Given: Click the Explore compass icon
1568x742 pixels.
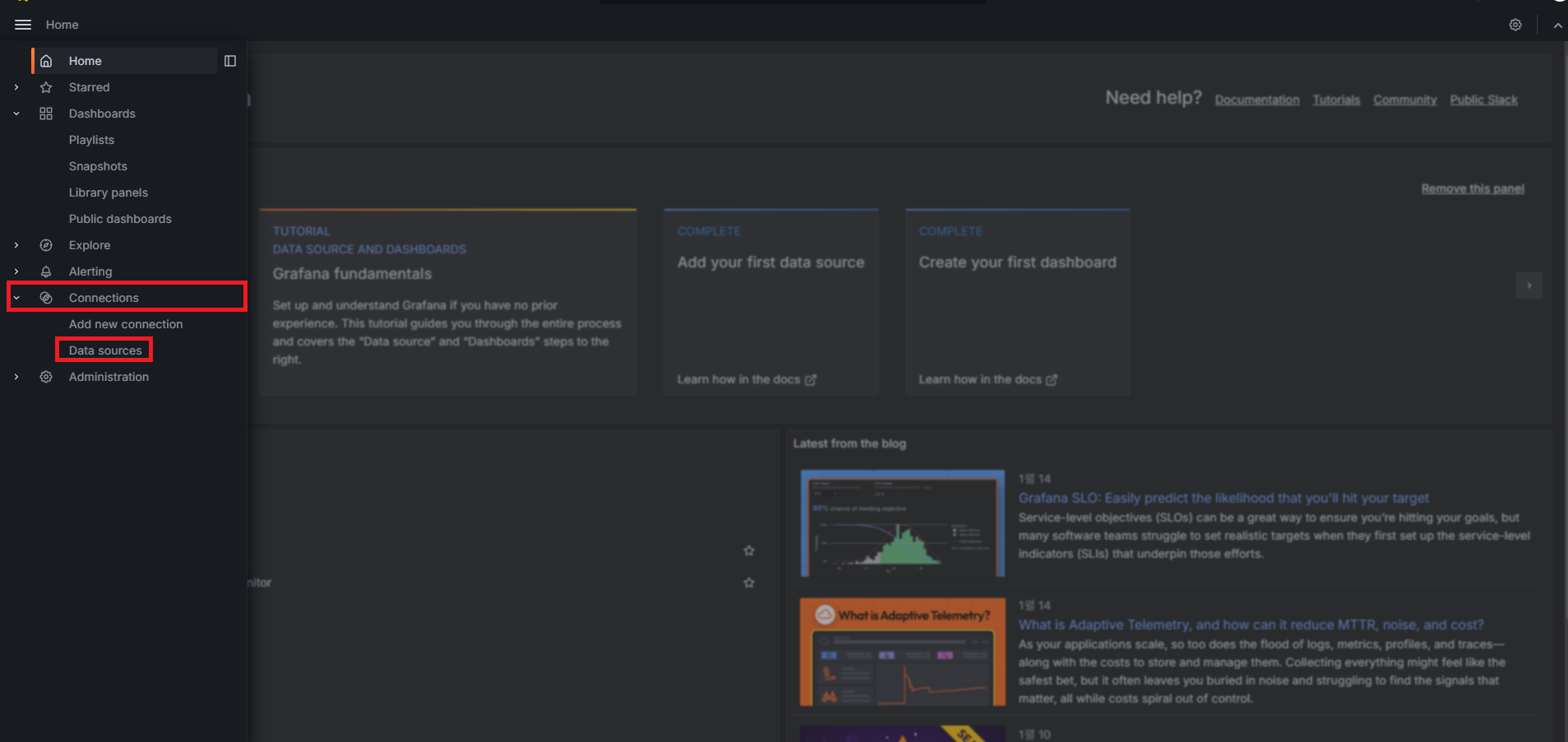Looking at the screenshot, I should (x=46, y=245).
